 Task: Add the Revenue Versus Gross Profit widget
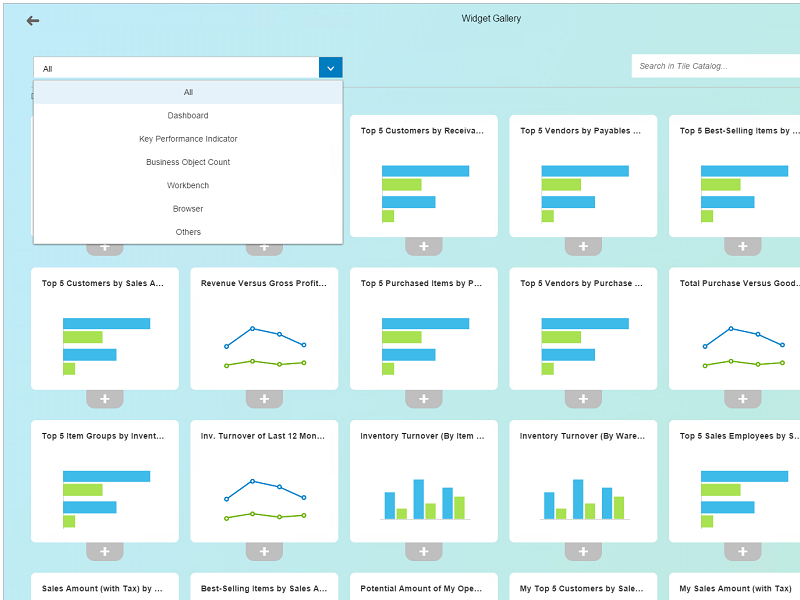click(x=264, y=399)
